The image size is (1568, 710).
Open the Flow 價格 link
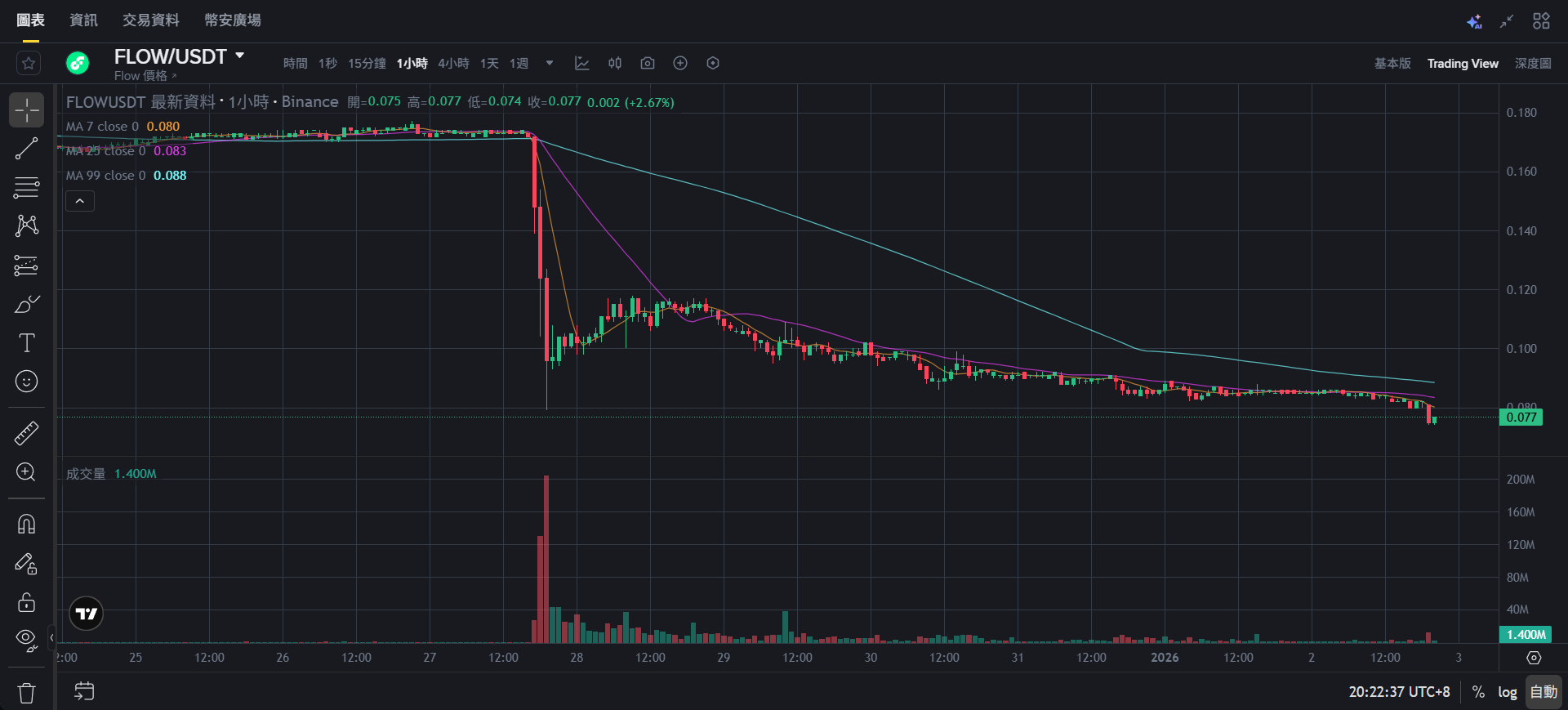point(145,76)
